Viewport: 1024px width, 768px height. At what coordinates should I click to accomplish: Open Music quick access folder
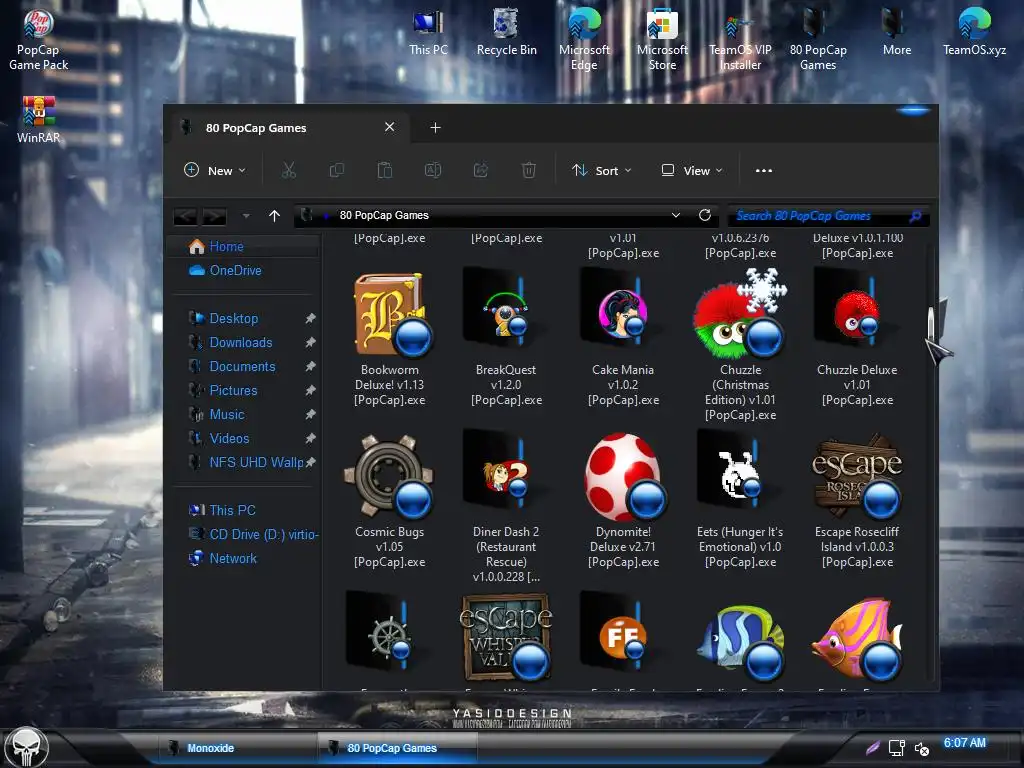227,414
